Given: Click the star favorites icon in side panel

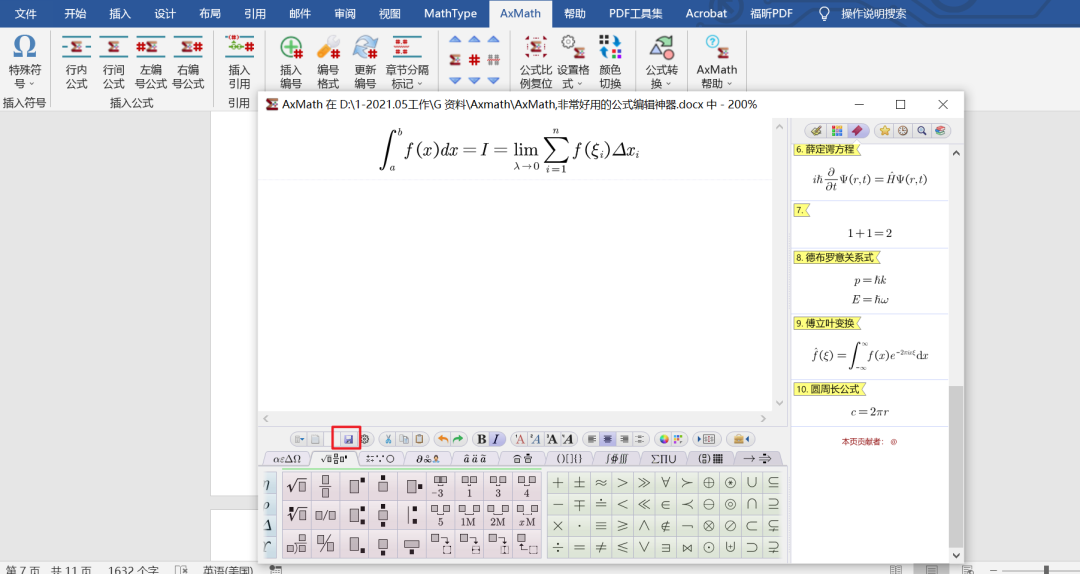Looking at the screenshot, I should point(884,131).
